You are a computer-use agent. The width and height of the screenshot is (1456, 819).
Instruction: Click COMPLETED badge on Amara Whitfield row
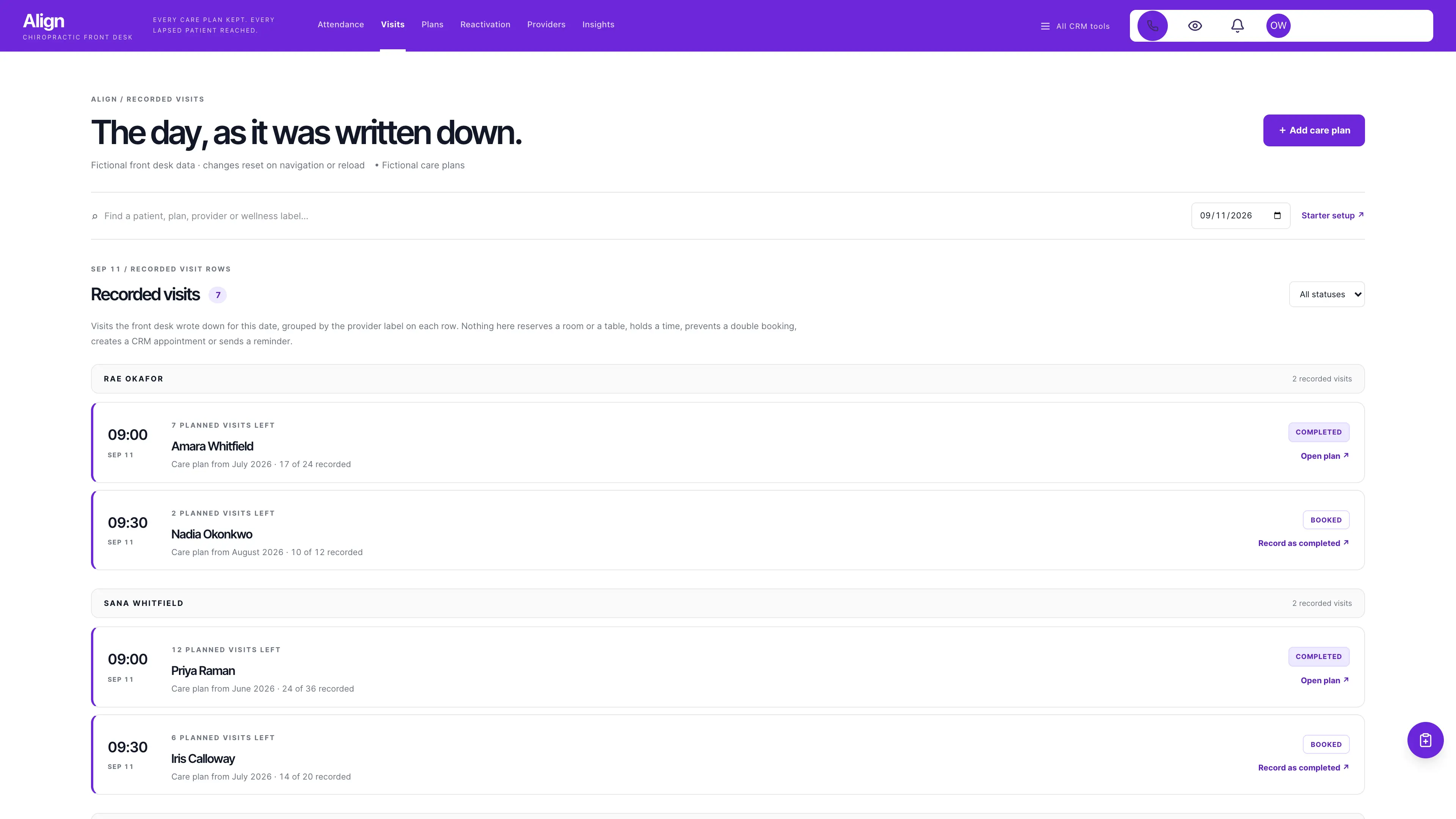[1319, 432]
